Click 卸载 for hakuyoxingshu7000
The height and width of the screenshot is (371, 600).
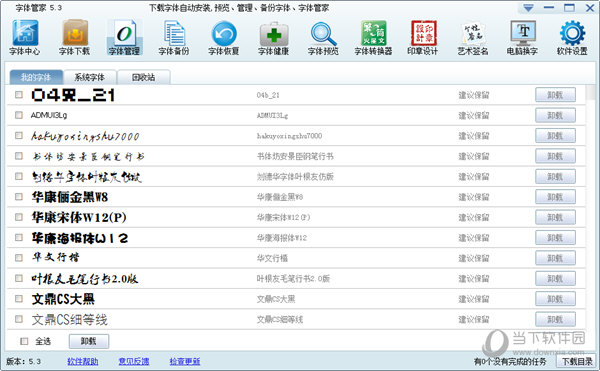coord(555,136)
